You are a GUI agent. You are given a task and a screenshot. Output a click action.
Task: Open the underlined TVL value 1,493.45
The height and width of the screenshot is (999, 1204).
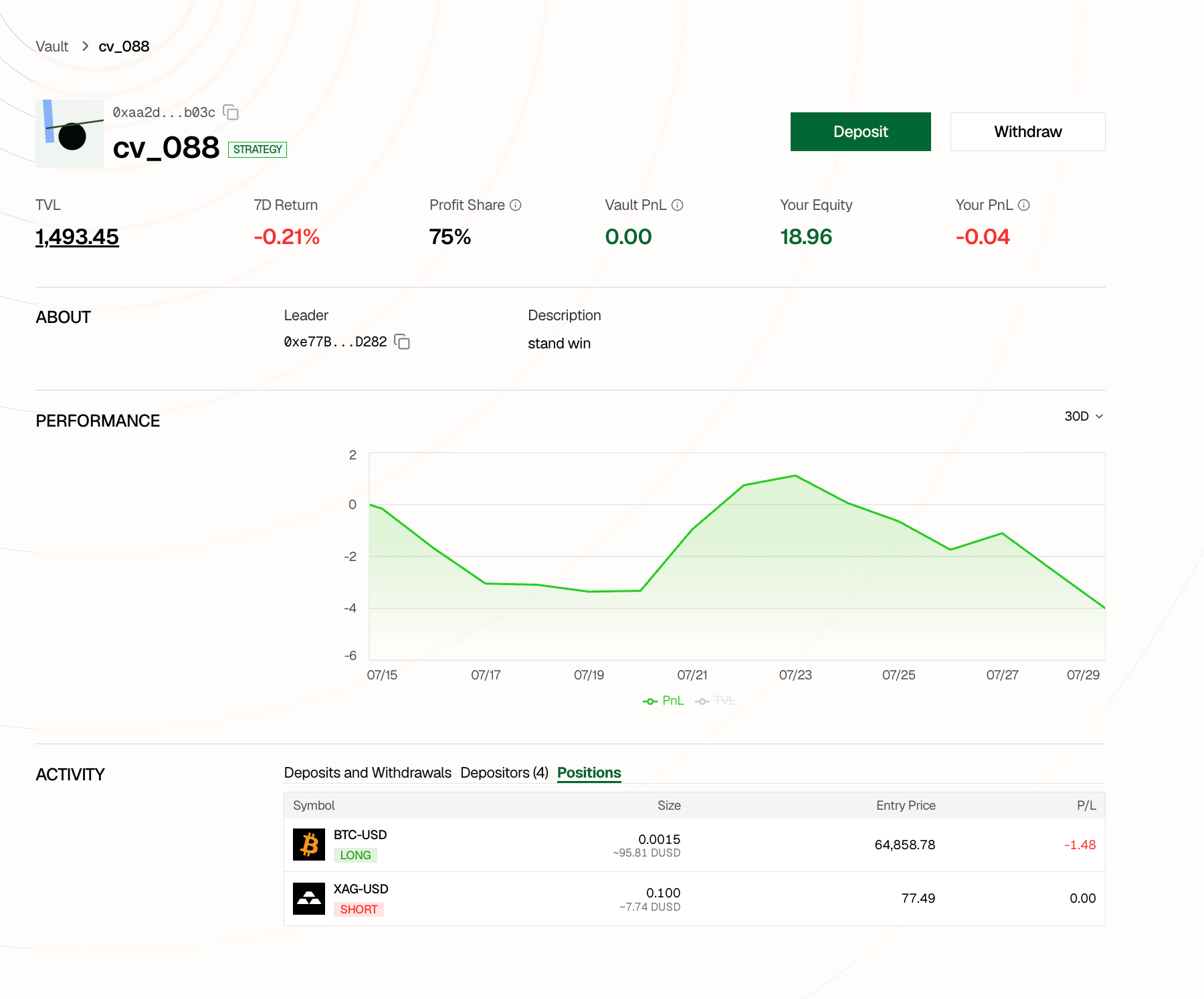point(77,237)
